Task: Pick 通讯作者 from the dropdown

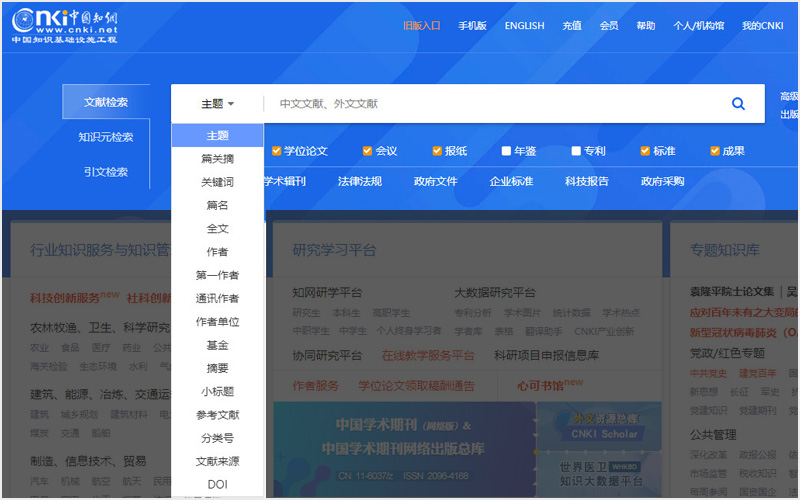Action: pos(217,298)
